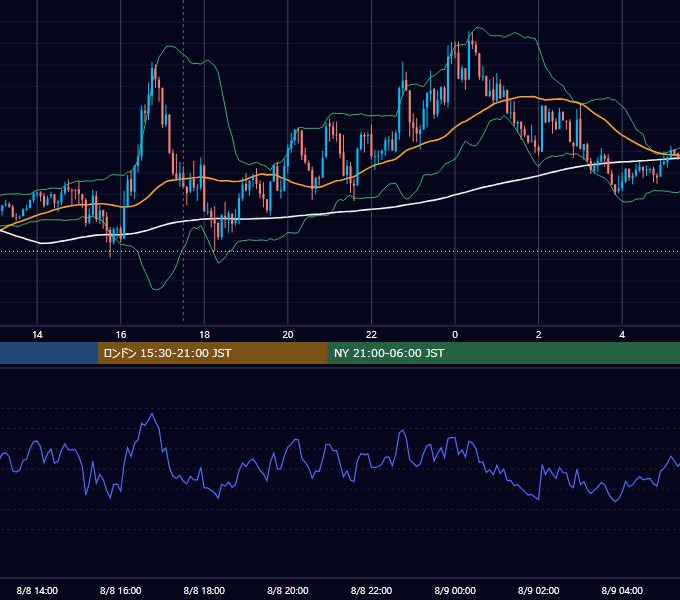Click the 22 hour axis label
Image resolution: width=680 pixels, height=600 pixels.
pos(371,335)
